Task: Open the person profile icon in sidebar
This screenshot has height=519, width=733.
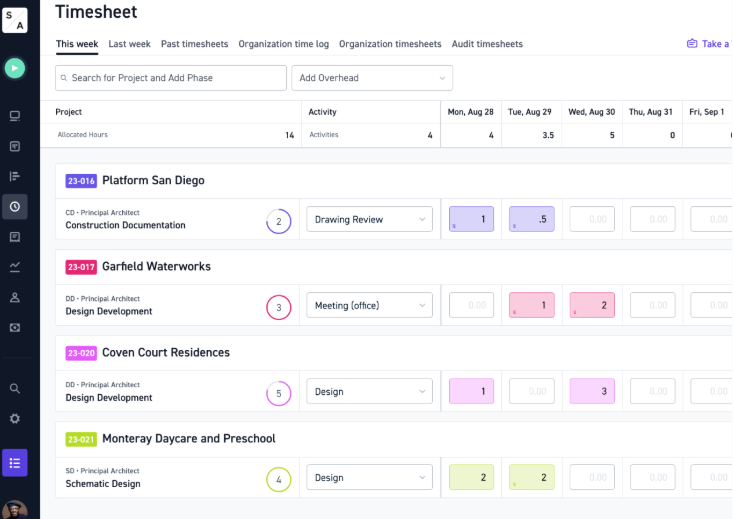Action: (x=15, y=297)
